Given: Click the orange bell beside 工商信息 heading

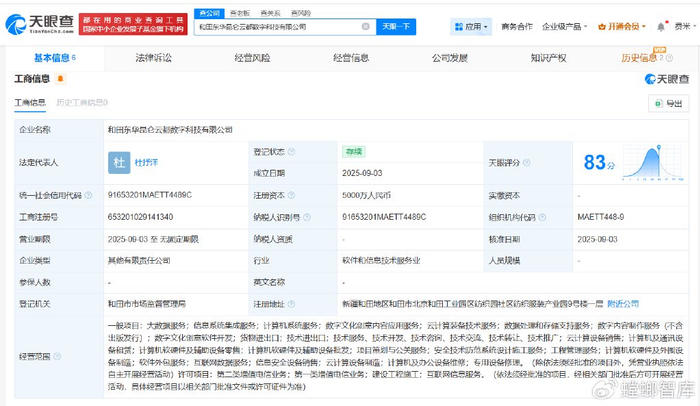Looking at the screenshot, I should 60,79.
